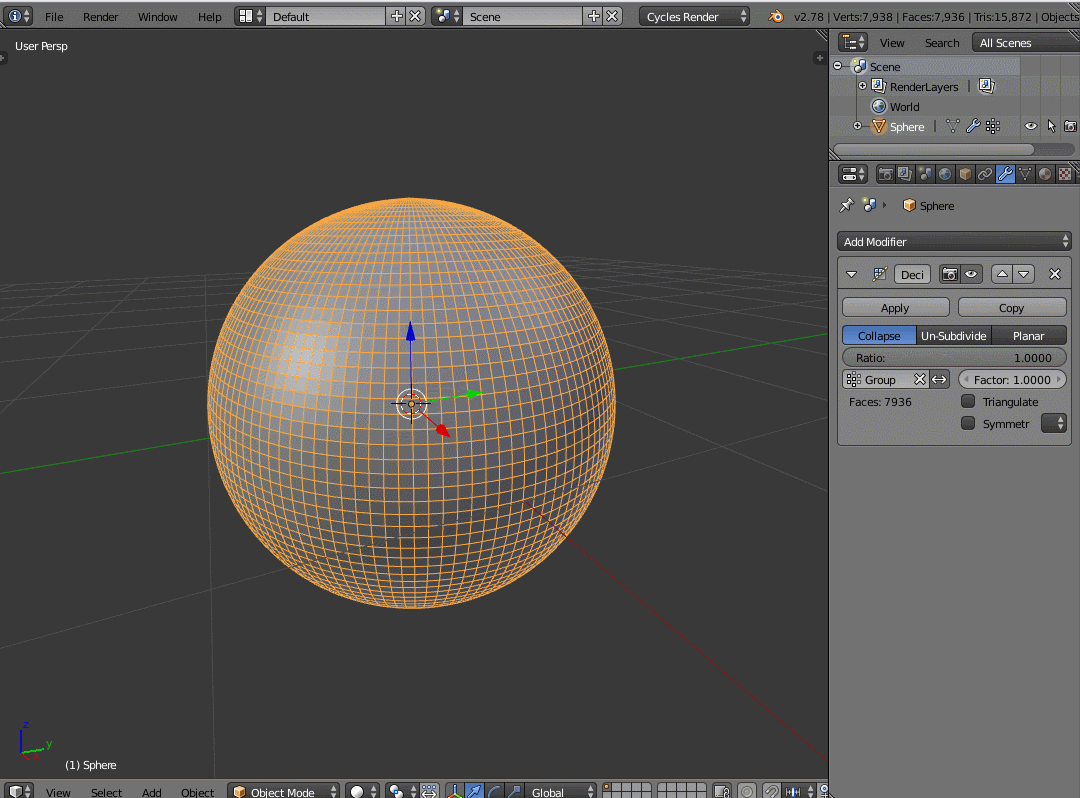Click the Ratio slider field
The image size is (1080, 798).
pyautogui.click(x=954, y=358)
